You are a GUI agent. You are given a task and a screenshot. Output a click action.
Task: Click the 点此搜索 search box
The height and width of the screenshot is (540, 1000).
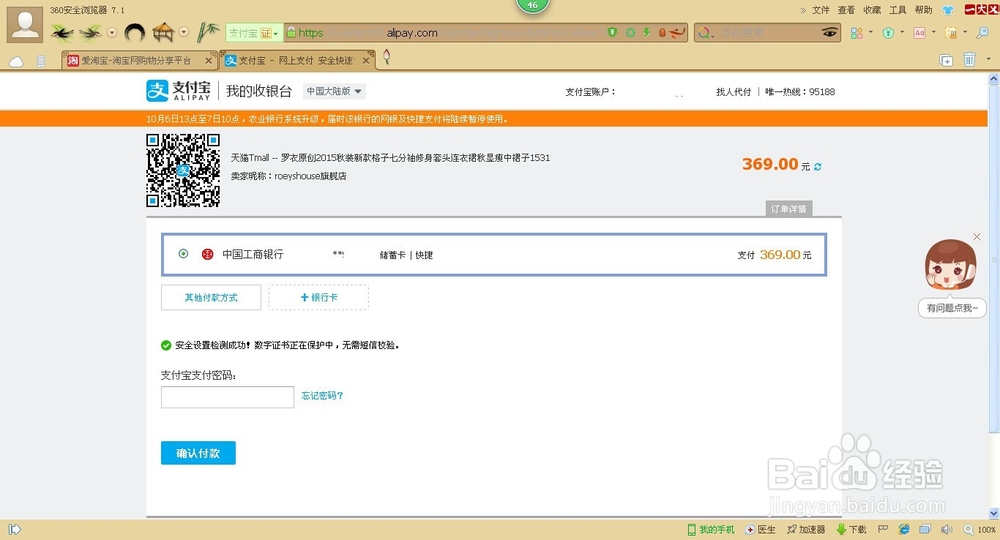(x=768, y=33)
